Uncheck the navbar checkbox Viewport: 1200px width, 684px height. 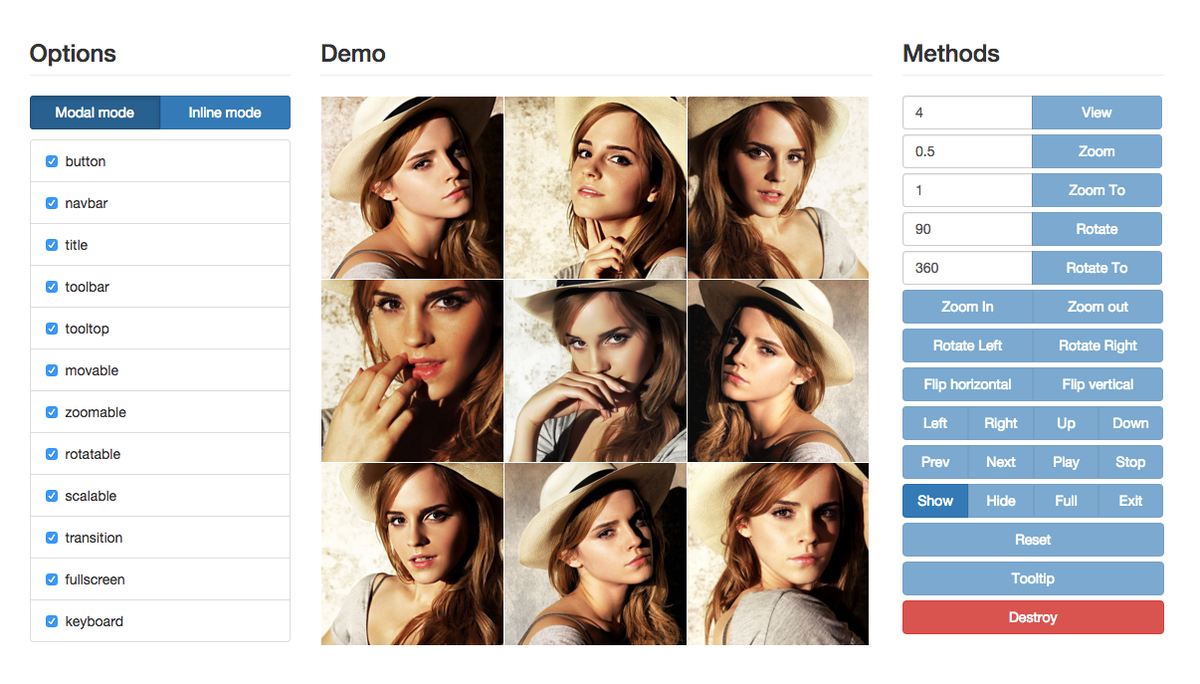[52, 203]
